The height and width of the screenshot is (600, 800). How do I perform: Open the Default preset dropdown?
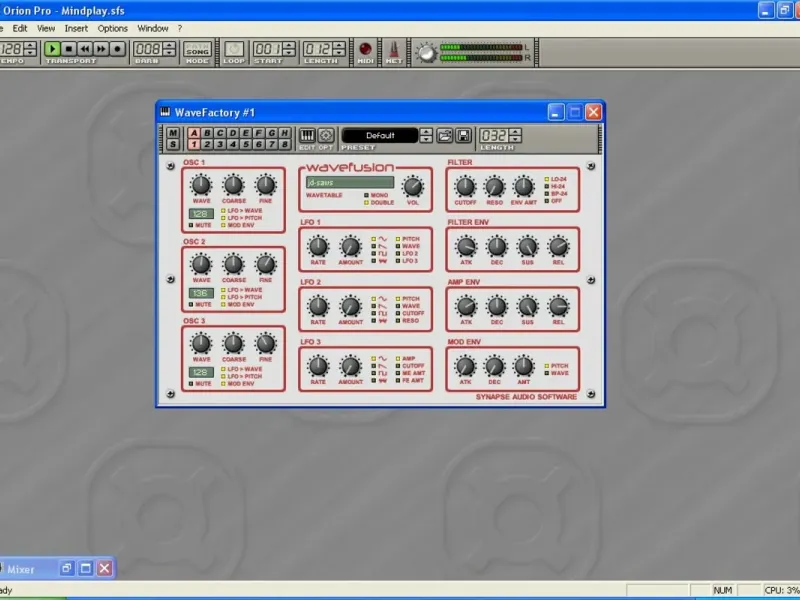(x=380, y=135)
